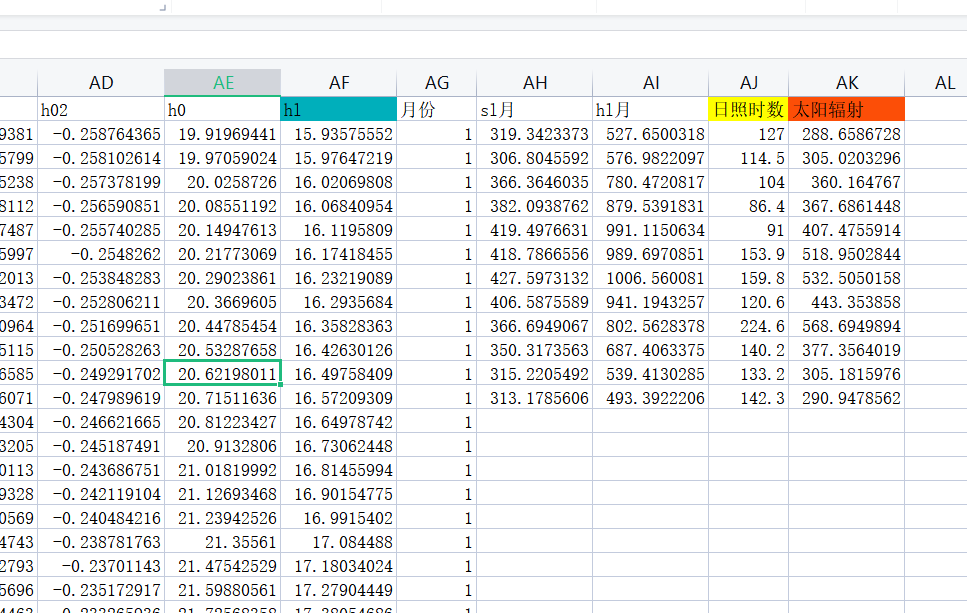
Task: Select the cell with value 86.4
Action: [x=749, y=206]
